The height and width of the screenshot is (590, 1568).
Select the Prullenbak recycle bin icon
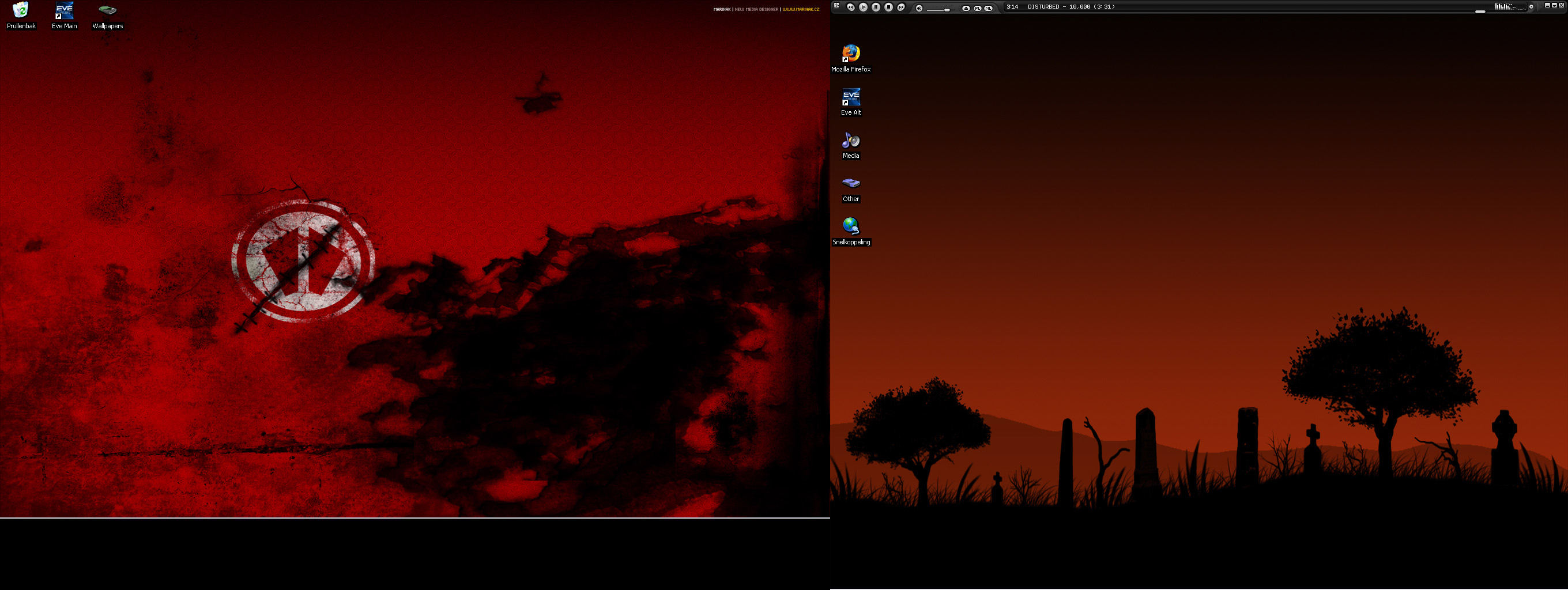(x=21, y=16)
